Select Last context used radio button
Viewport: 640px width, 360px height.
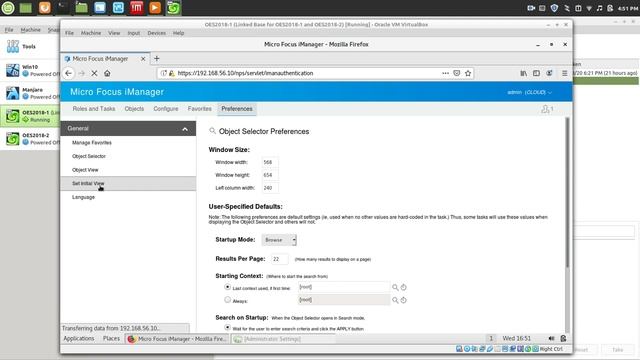(x=227, y=287)
